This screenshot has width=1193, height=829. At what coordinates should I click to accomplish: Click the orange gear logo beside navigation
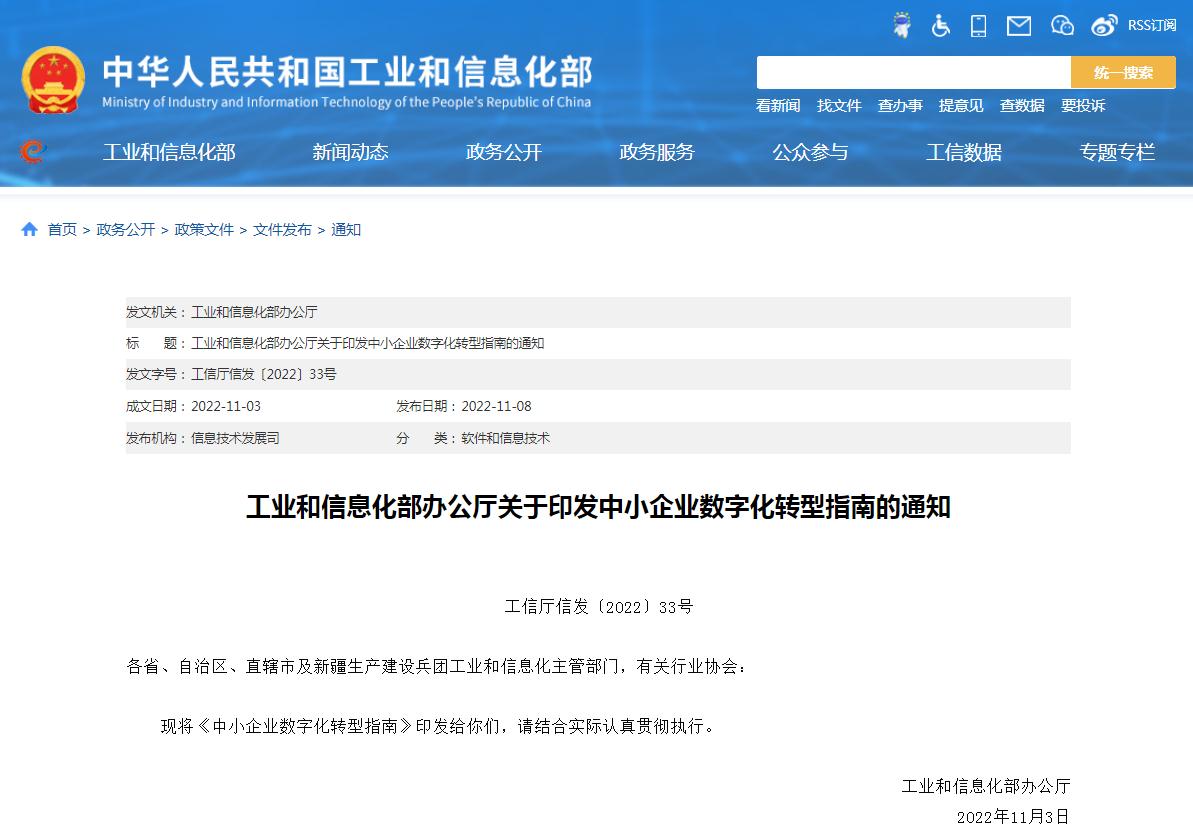[33, 152]
